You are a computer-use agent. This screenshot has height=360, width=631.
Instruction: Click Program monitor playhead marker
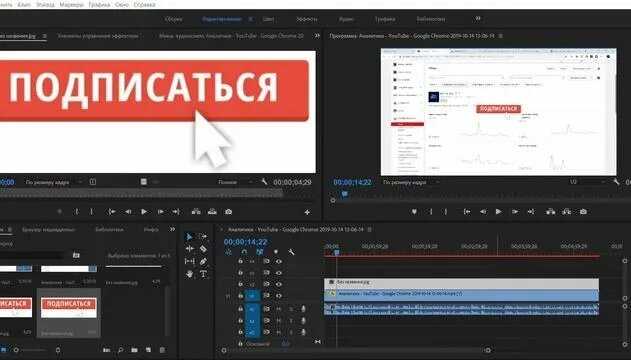click(344, 194)
